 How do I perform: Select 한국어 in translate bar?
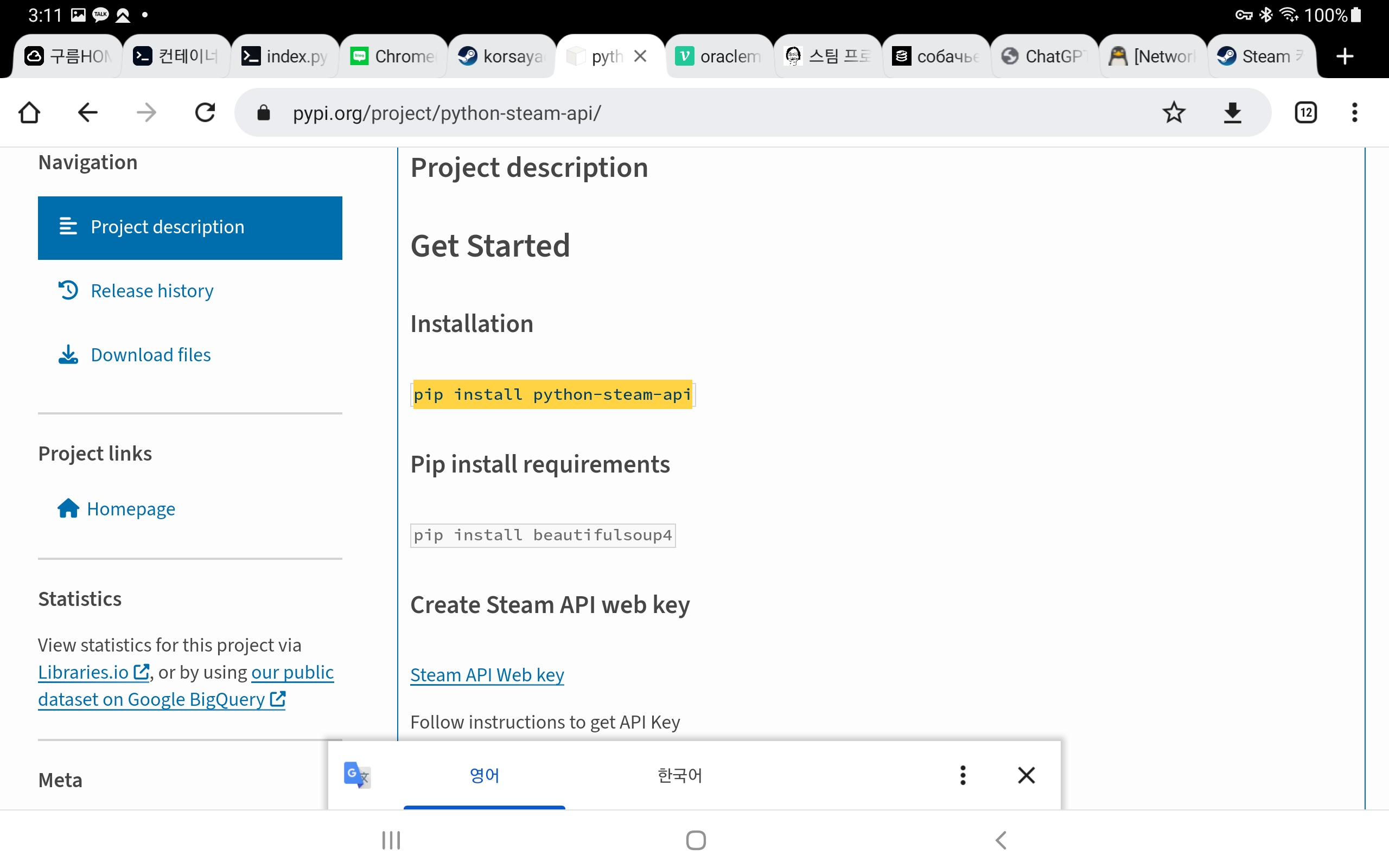coord(679,775)
